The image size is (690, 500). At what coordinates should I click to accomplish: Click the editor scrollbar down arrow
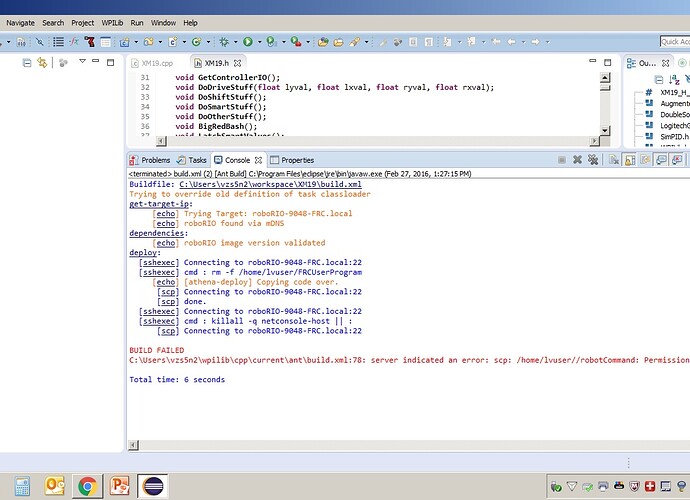605,130
